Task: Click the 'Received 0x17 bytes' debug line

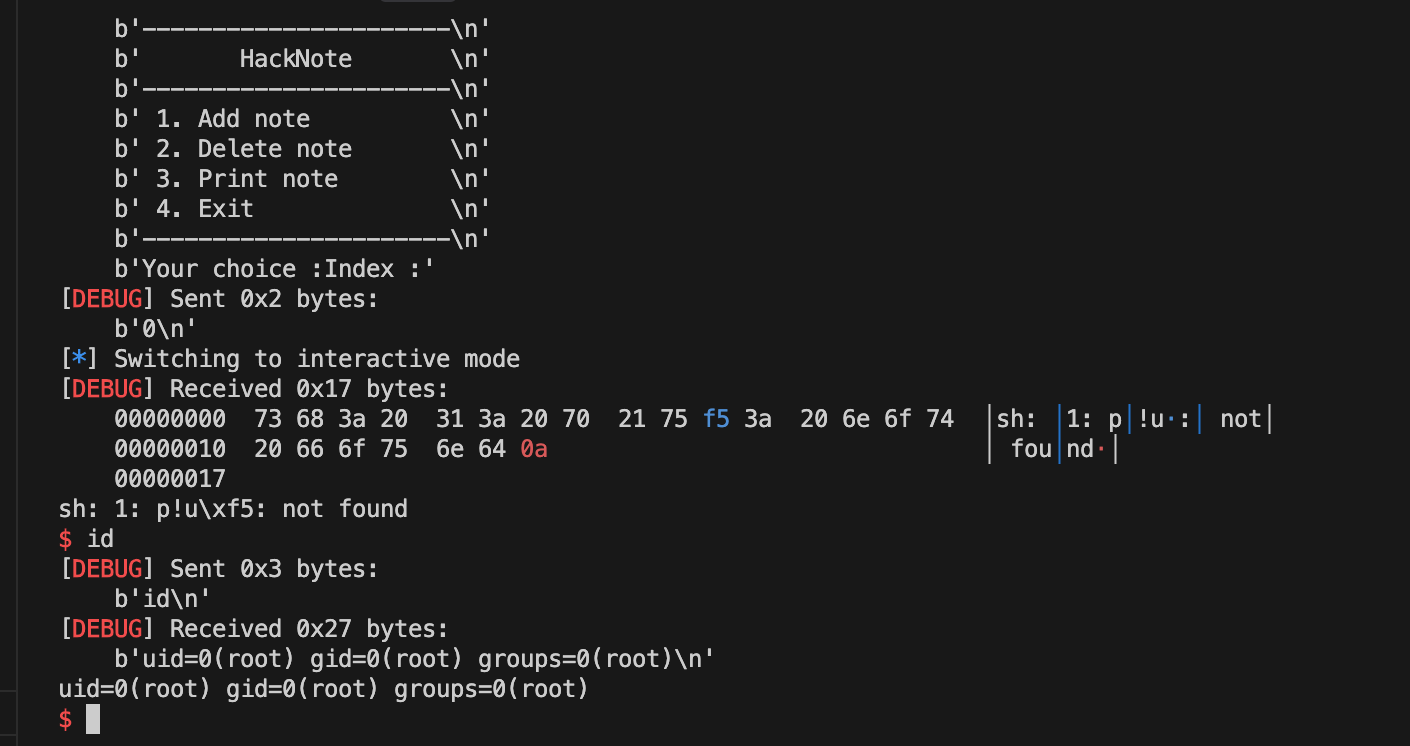Action: coord(308,389)
